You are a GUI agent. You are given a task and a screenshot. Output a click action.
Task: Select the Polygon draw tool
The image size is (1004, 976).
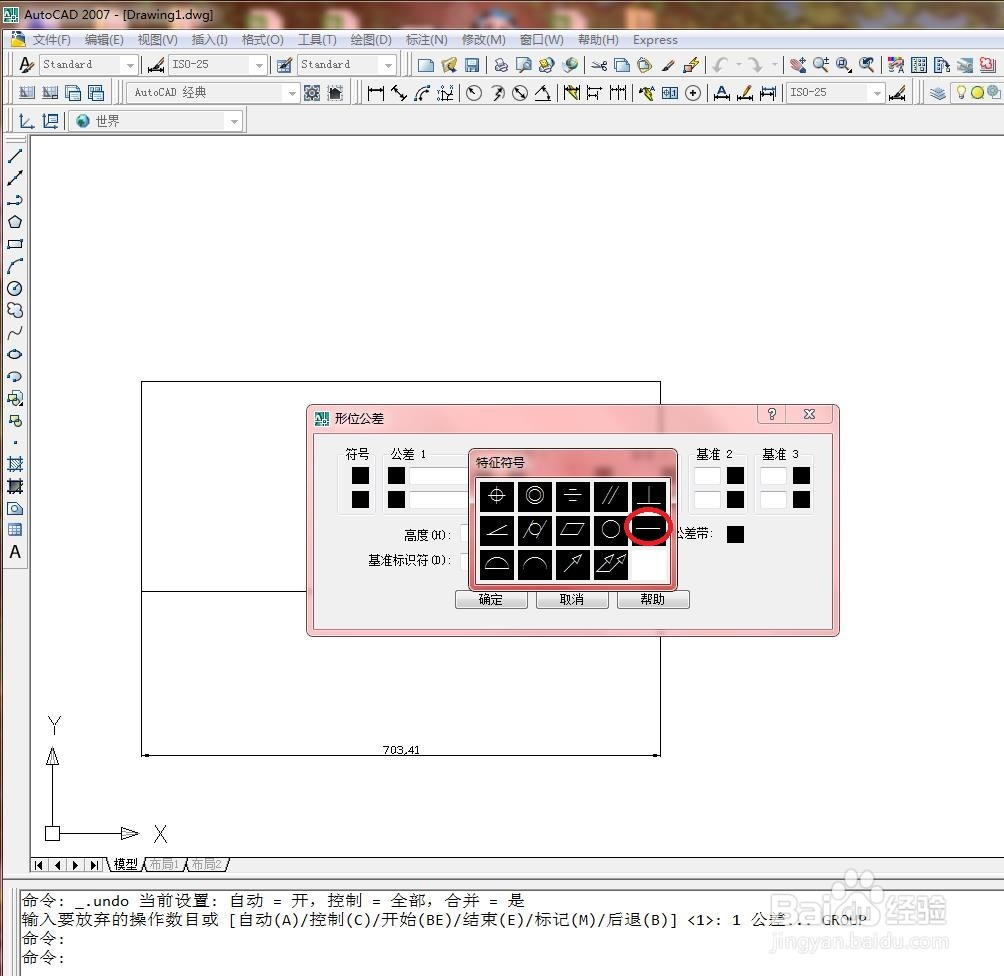(x=15, y=222)
